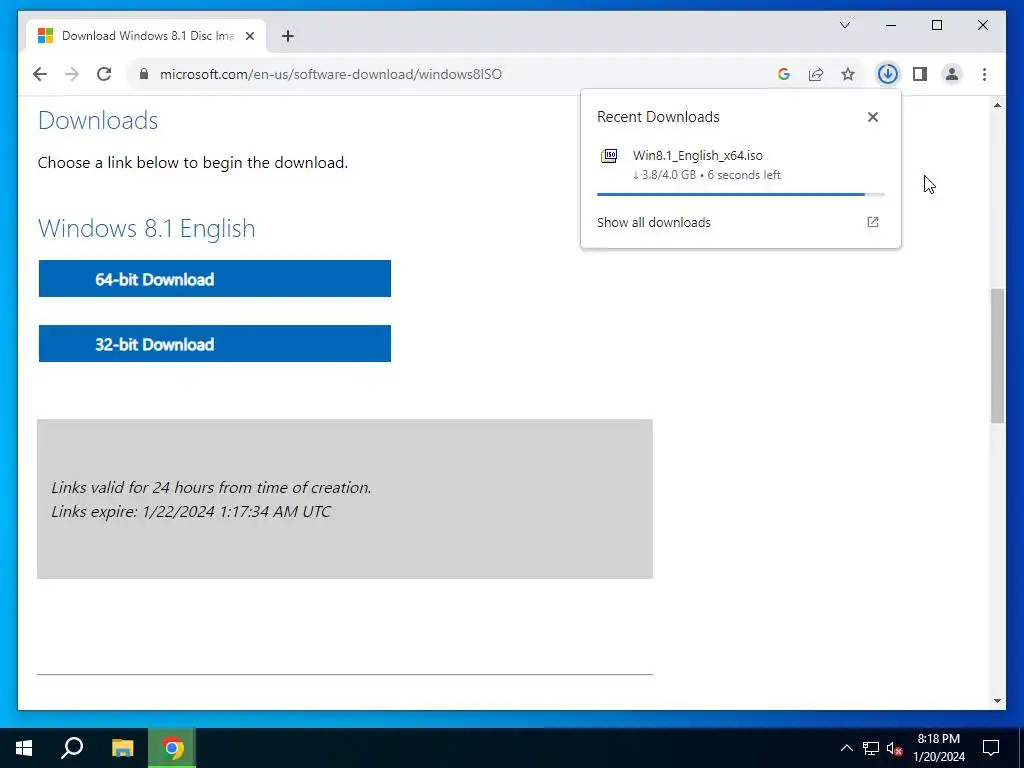Open network status tray icon

click(x=871, y=748)
